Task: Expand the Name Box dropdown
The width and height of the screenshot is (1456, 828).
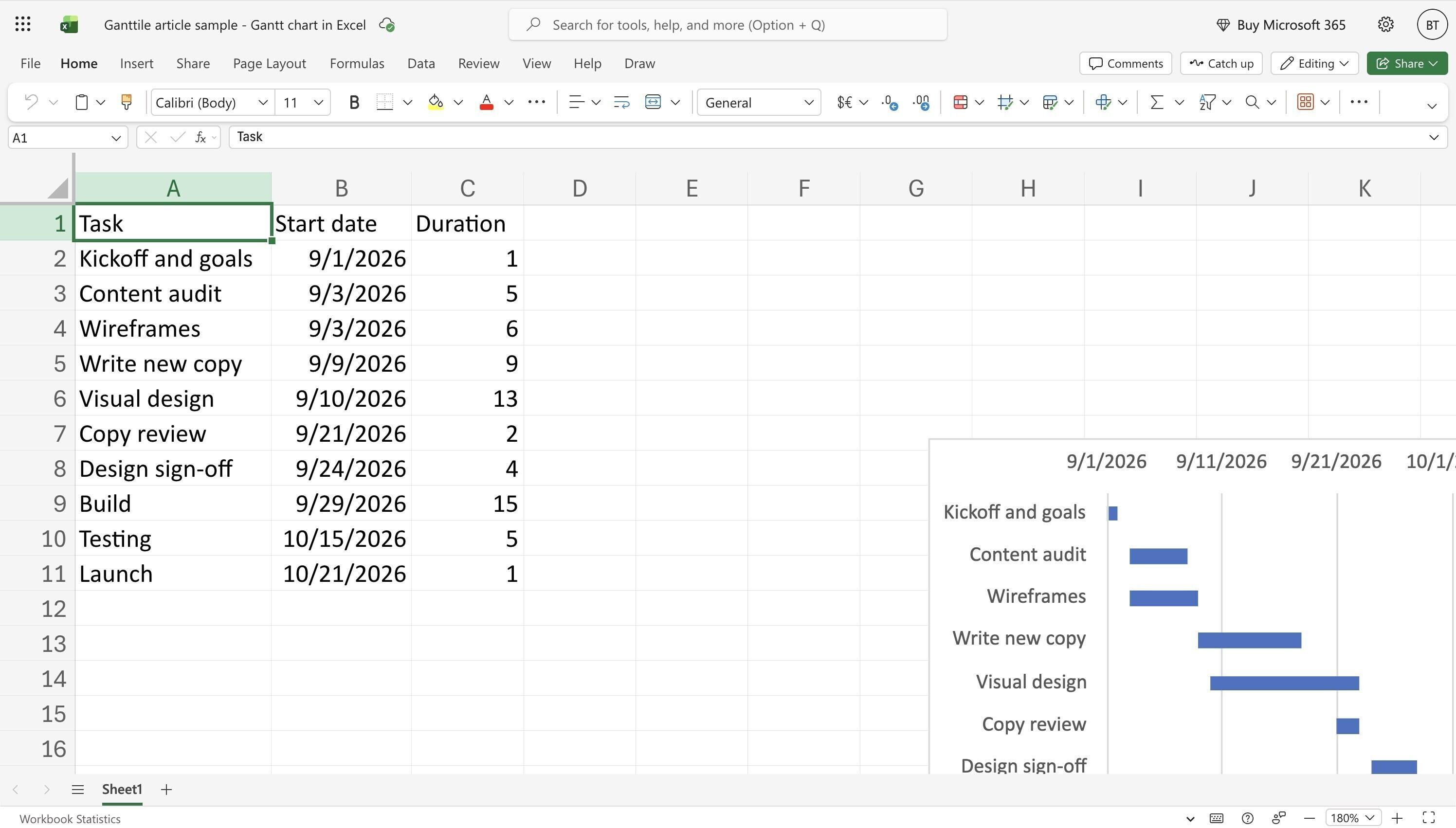Action: tap(116, 138)
